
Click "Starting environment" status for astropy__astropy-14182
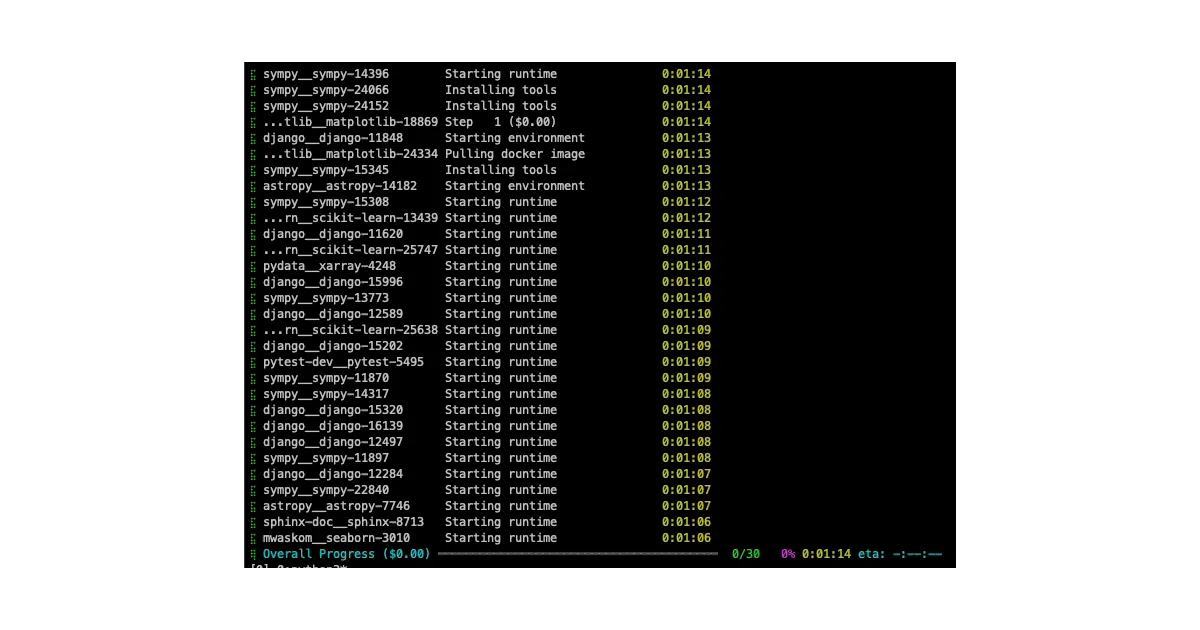coord(515,186)
